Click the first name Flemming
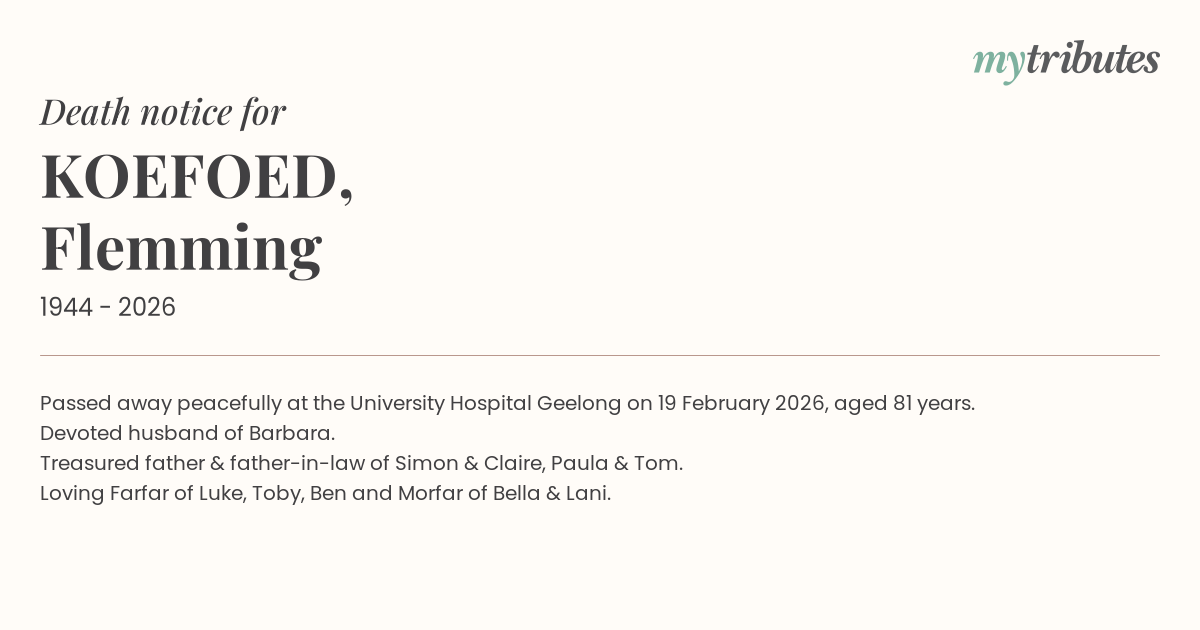Viewport: 1200px width, 630px height. click(x=181, y=249)
